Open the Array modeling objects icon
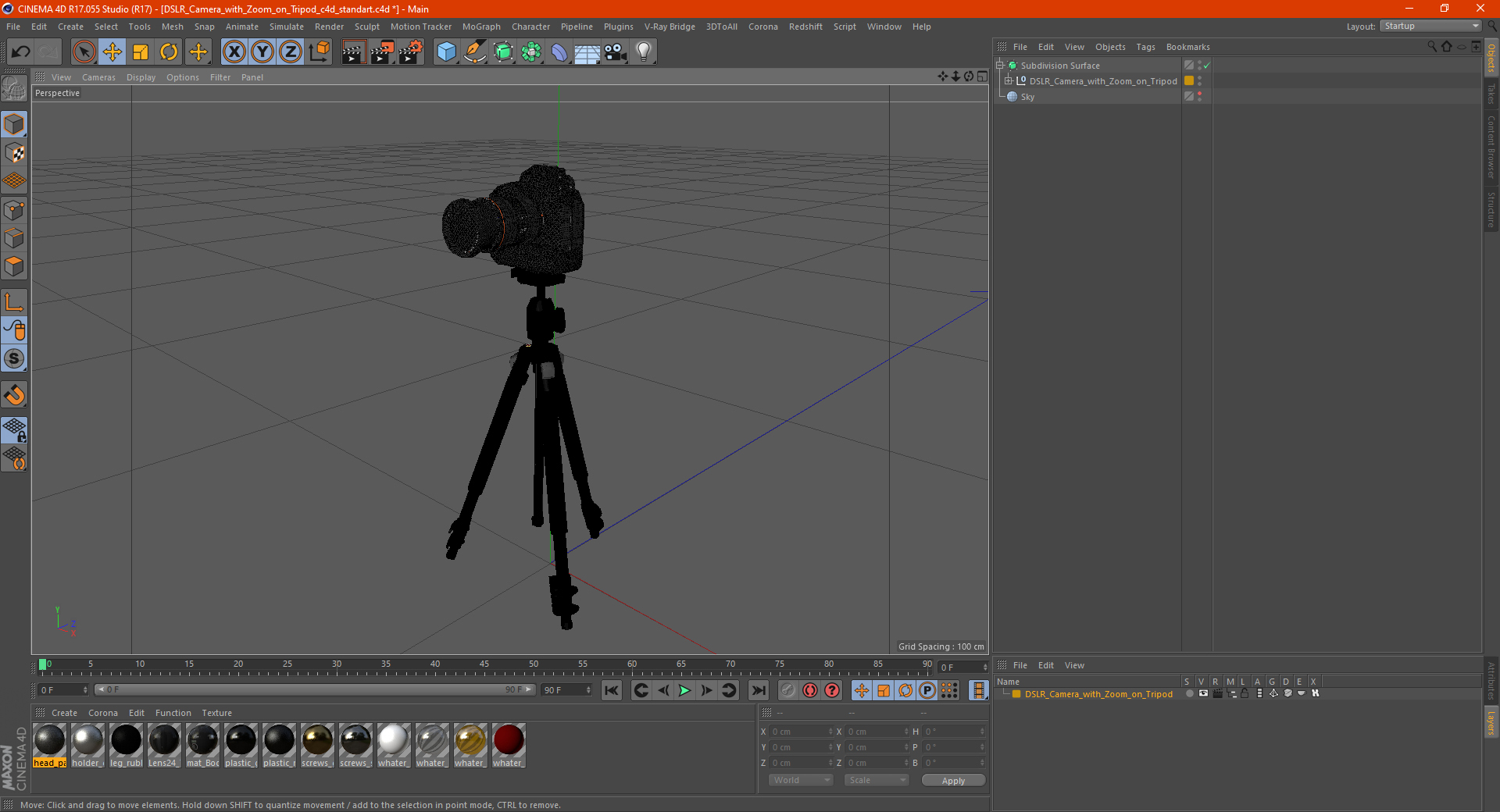Viewport: 1500px width, 812px height. pyautogui.click(x=531, y=52)
